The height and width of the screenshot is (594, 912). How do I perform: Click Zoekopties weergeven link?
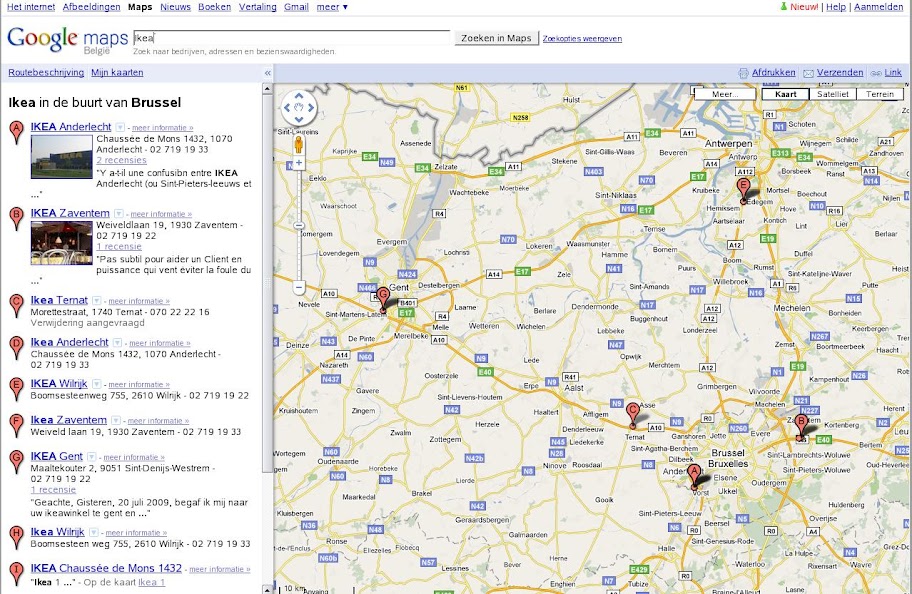pyautogui.click(x=582, y=38)
